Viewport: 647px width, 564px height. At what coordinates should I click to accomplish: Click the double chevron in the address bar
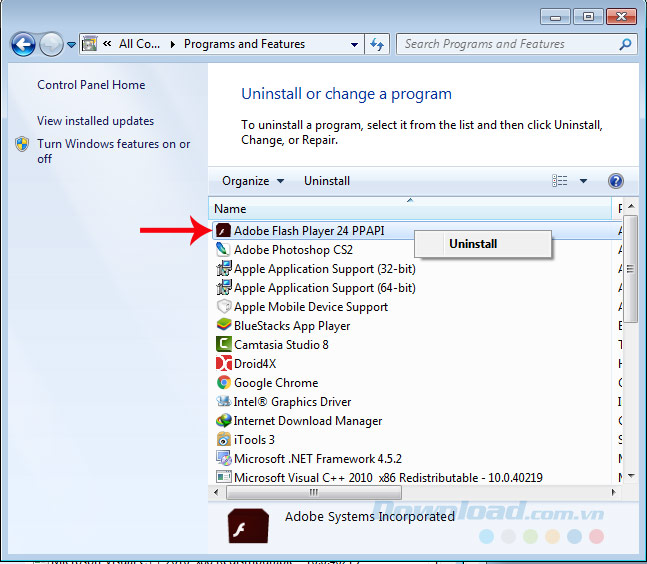tap(107, 43)
